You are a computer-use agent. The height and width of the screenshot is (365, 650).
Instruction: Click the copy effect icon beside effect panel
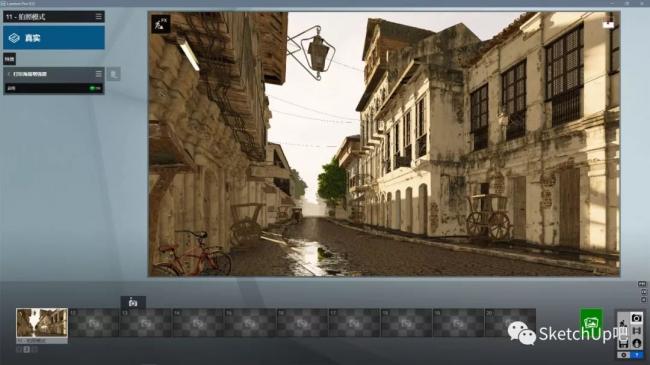pos(113,74)
